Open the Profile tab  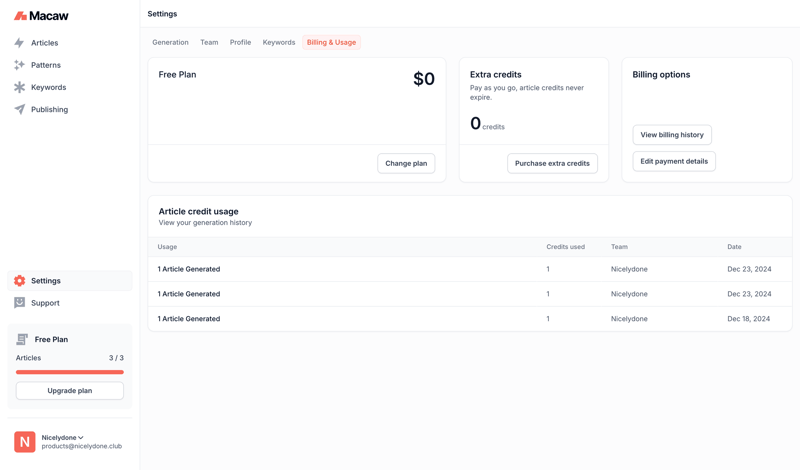240,42
